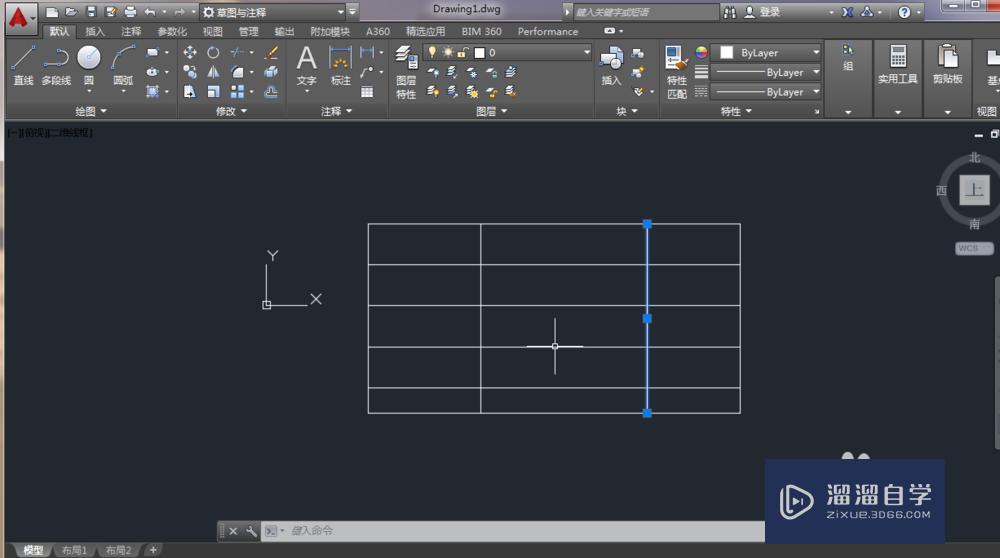Toggle the layer lock padlock icon
This screenshot has height=558, width=1000.
[462, 52]
